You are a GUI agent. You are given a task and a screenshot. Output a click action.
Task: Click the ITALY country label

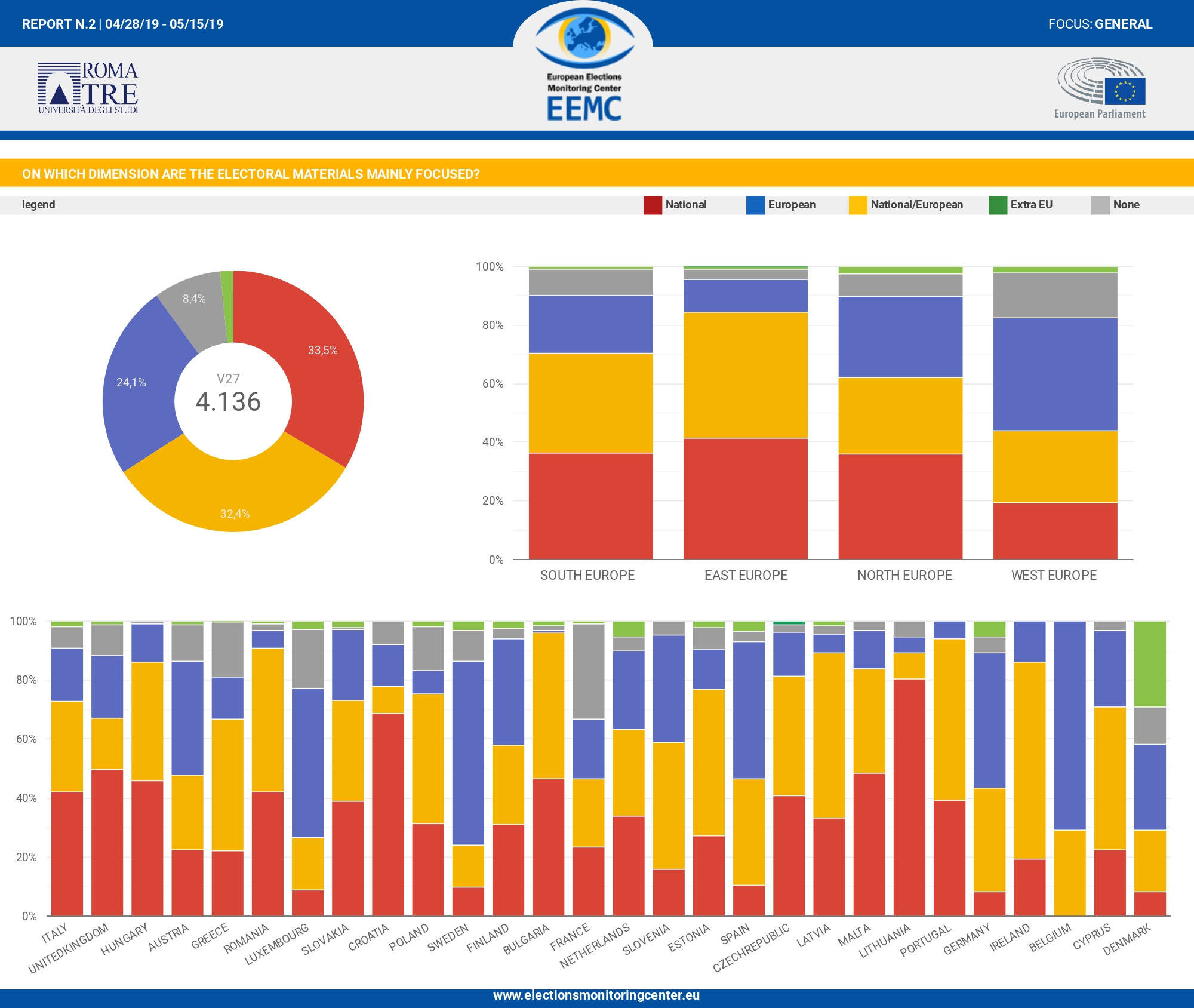click(55, 933)
